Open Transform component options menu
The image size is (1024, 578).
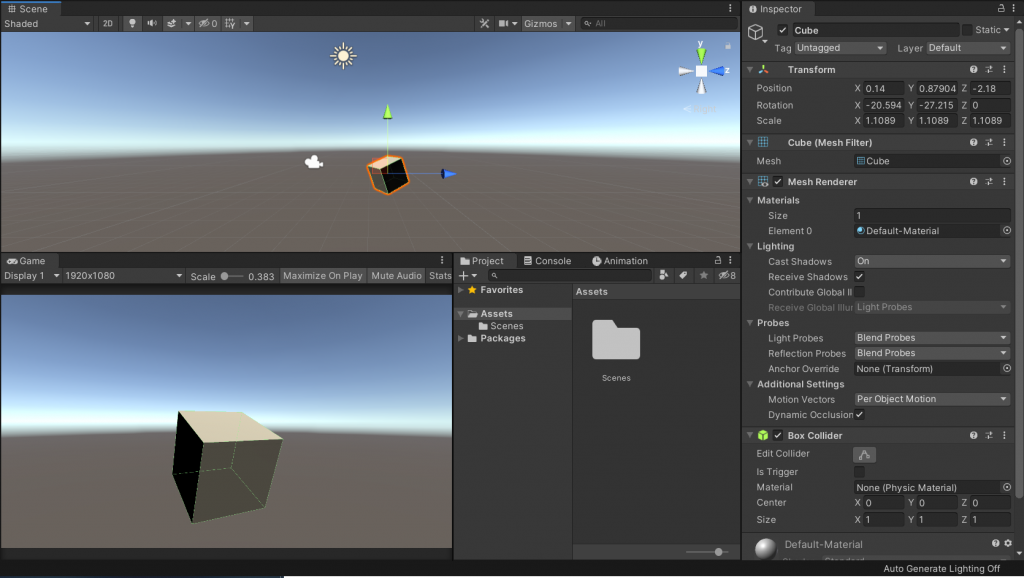point(1004,69)
